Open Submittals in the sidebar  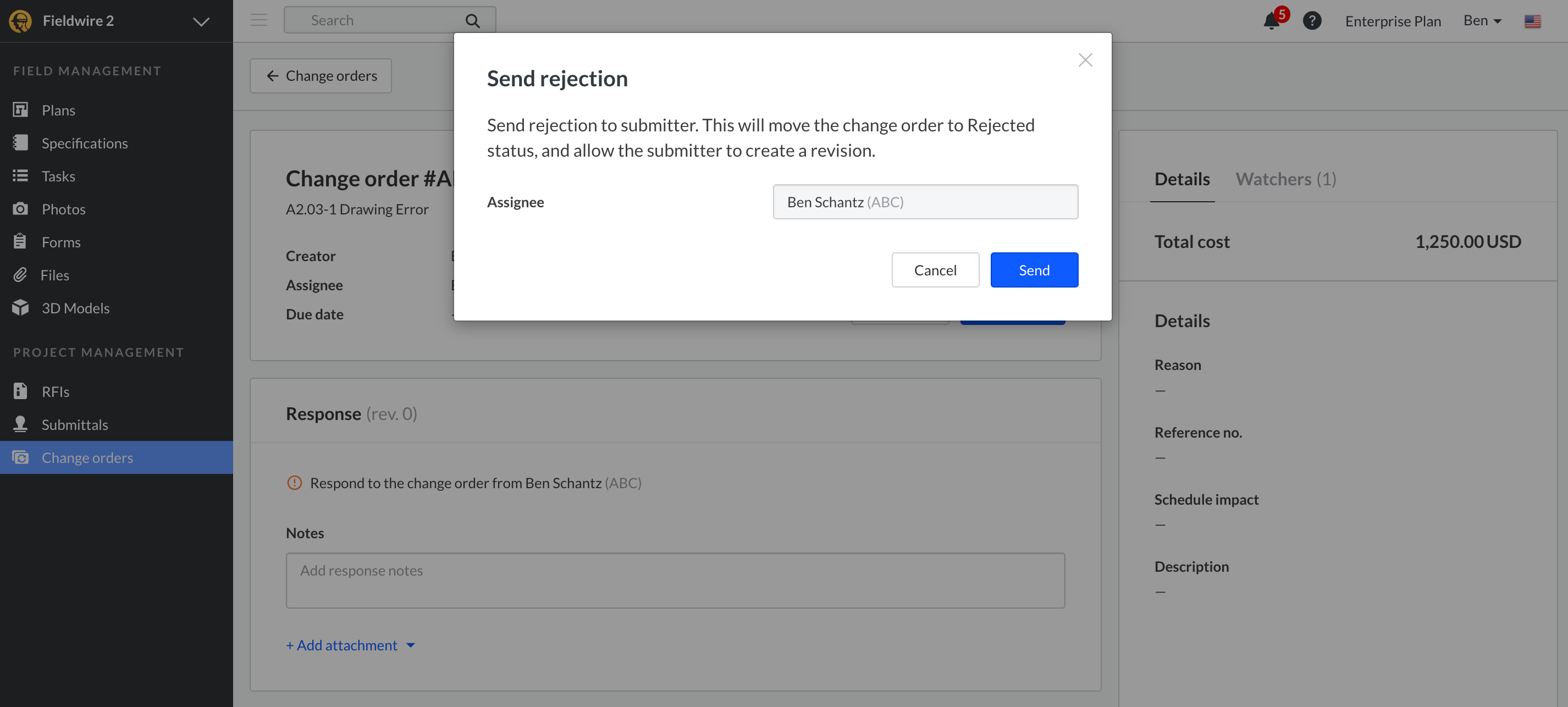click(74, 424)
